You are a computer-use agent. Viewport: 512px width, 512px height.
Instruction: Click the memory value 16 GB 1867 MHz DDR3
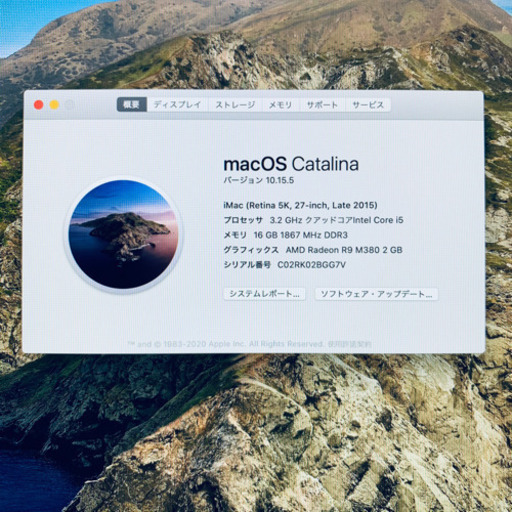click(301, 235)
